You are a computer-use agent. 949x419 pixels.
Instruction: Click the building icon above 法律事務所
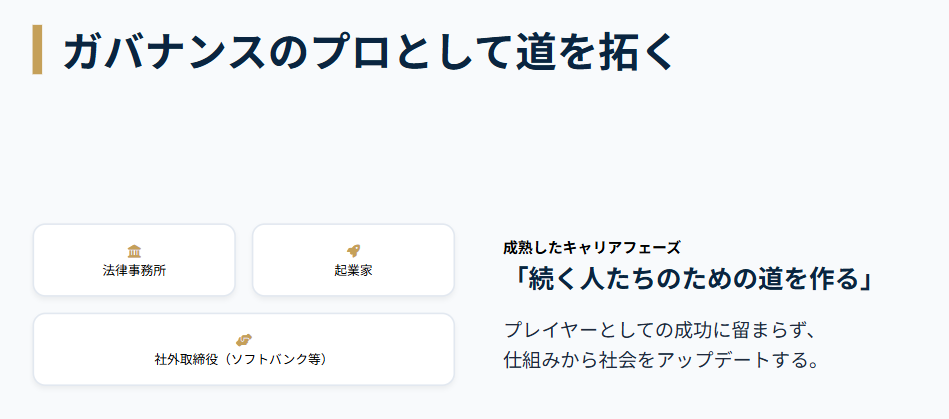pyautogui.click(x=134, y=250)
